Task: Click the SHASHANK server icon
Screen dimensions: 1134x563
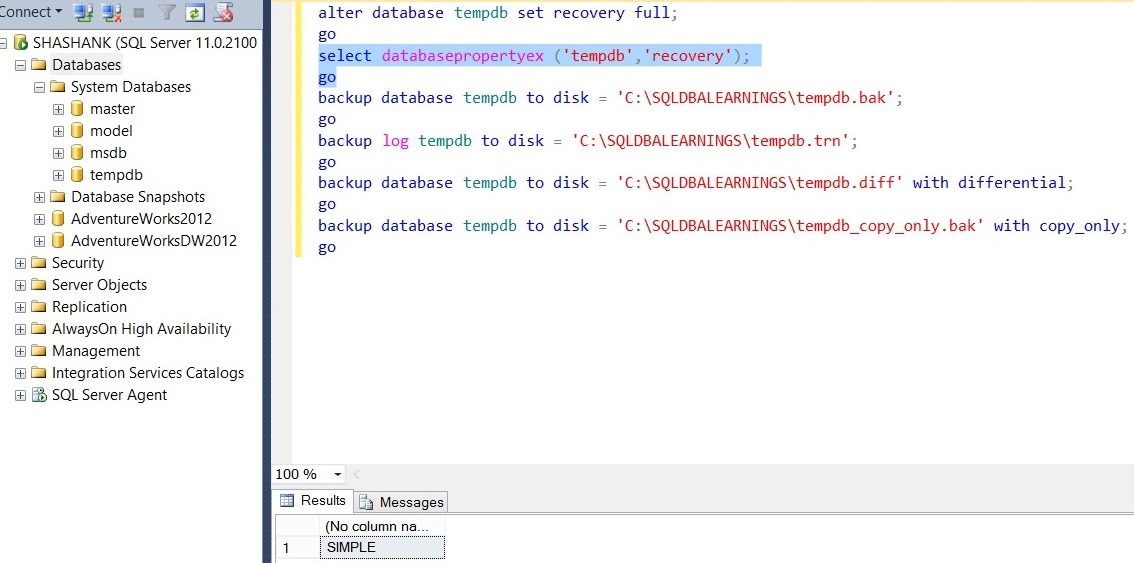Action: coord(21,43)
